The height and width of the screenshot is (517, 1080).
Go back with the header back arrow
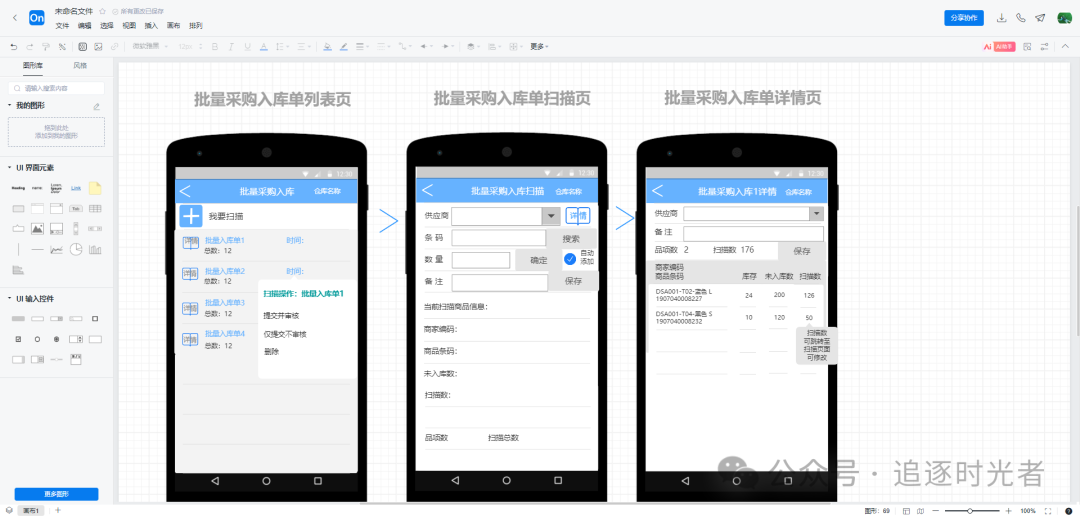(x=14, y=18)
